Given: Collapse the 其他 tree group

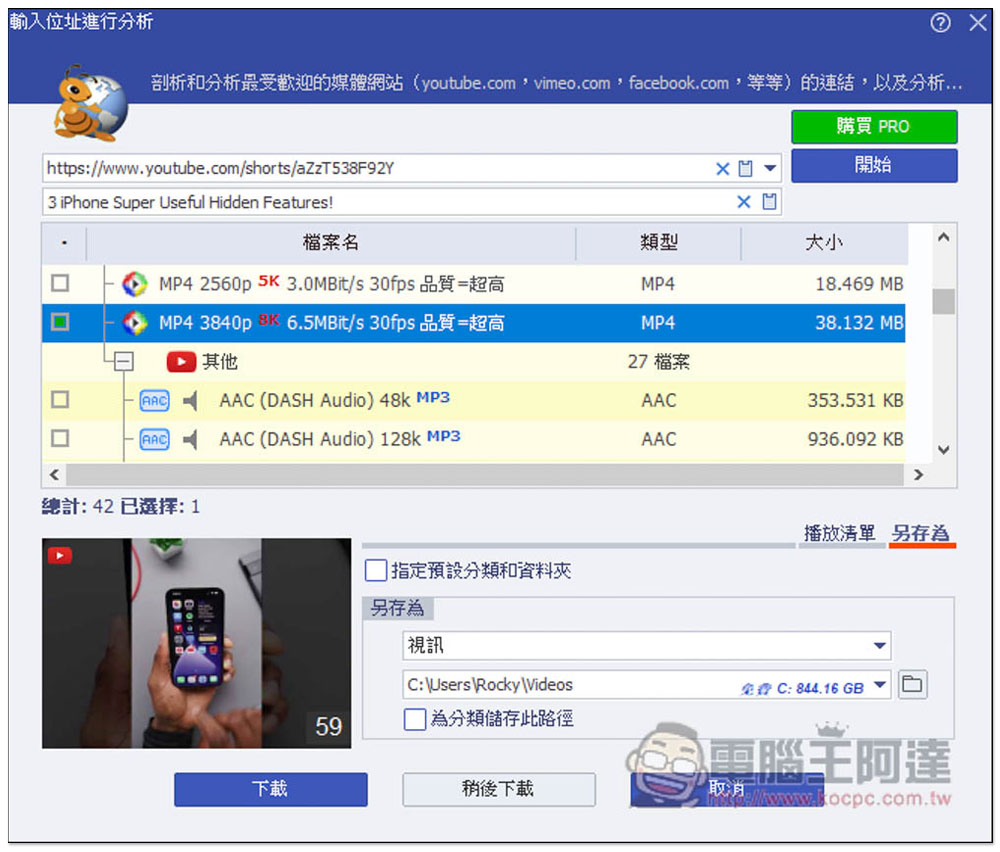Looking at the screenshot, I should pyautogui.click(x=124, y=362).
